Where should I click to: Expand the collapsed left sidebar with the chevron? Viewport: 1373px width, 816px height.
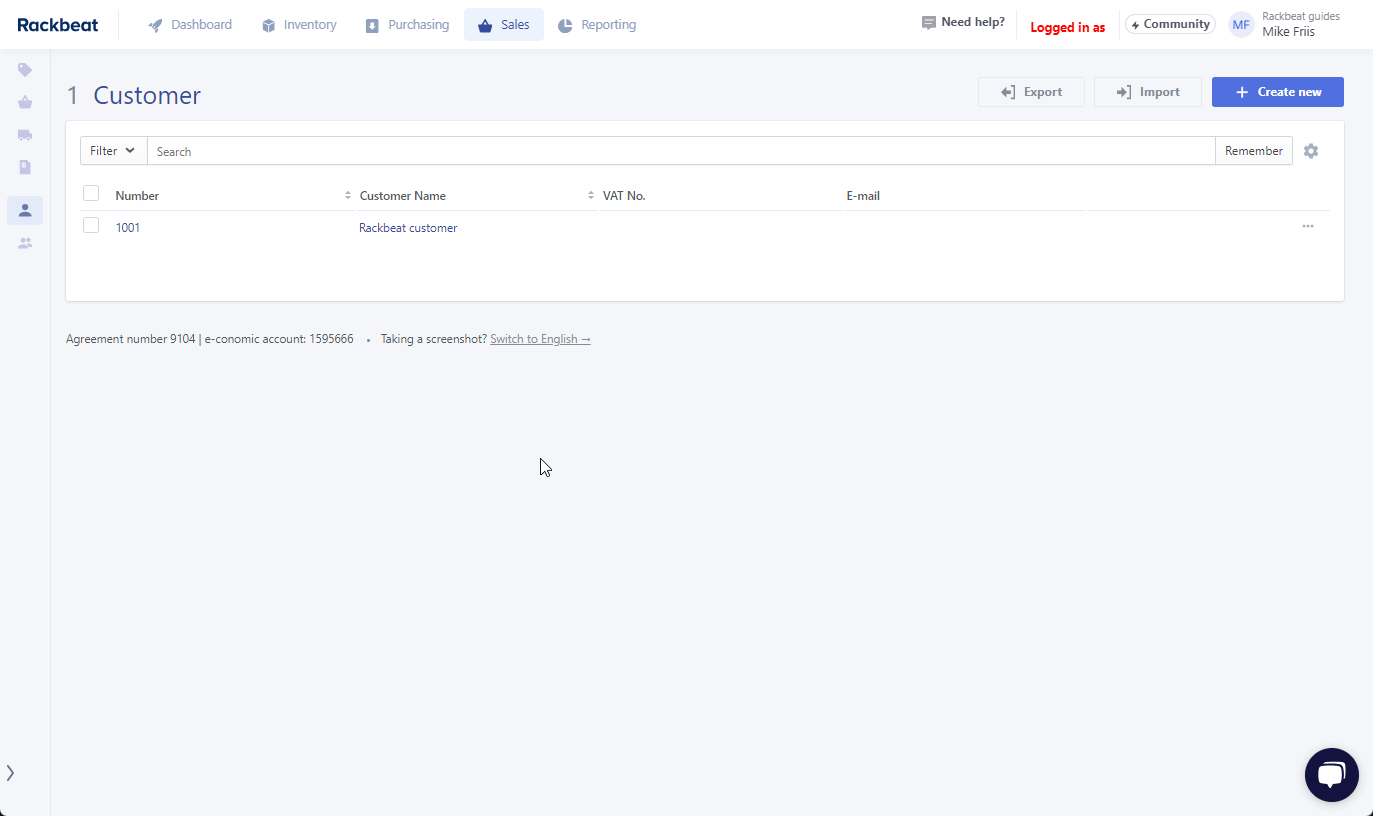(12, 772)
